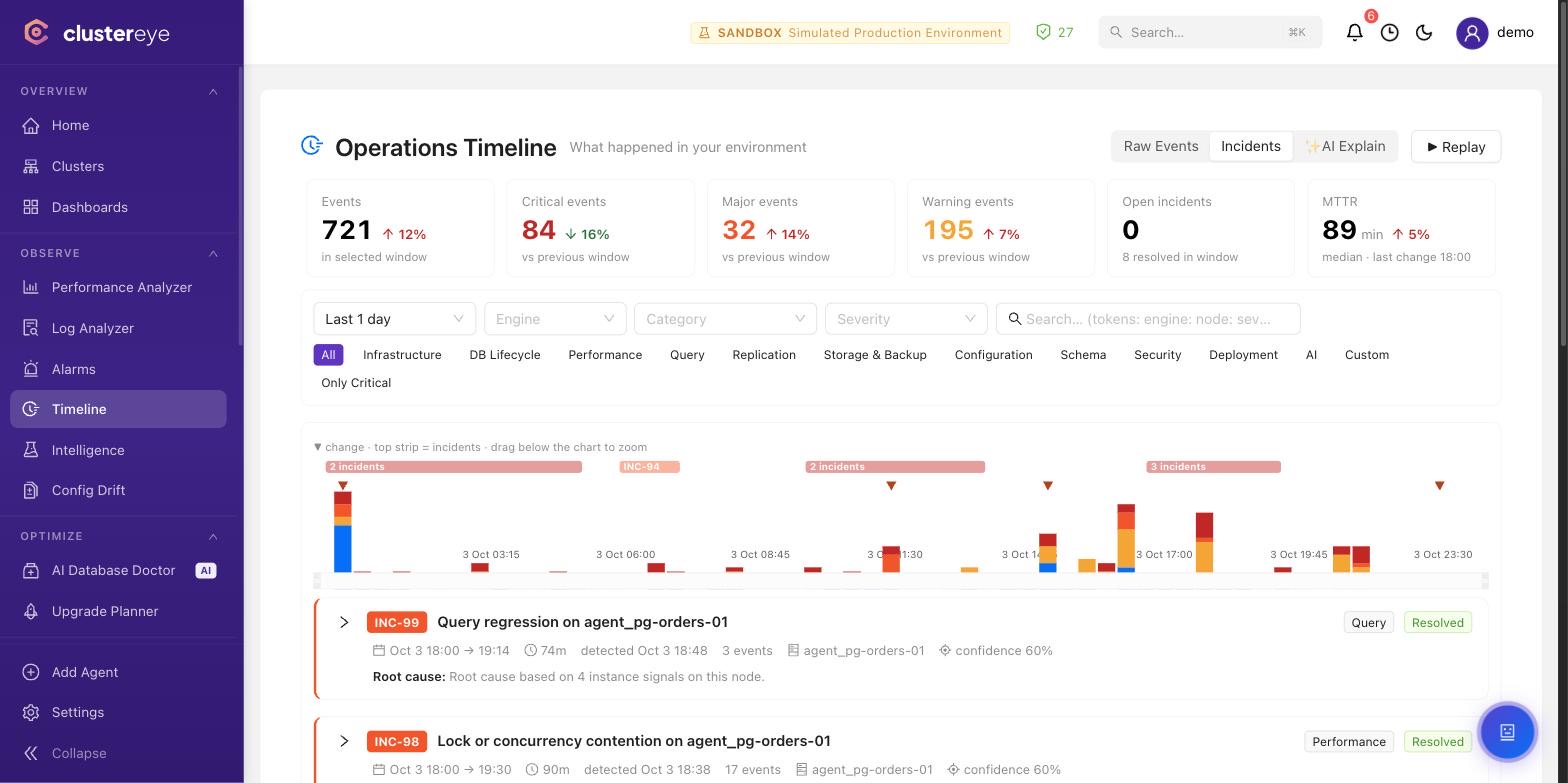Viewport: 1568px width, 783px height.
Task: Open Config Drift page
Action: click(118, 490)
